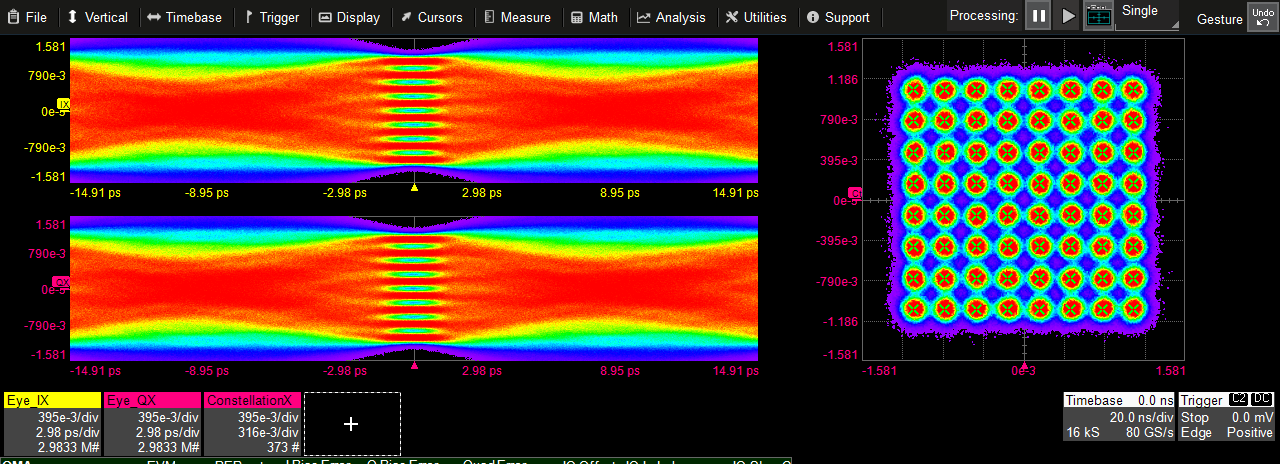Open the ConstellationX descriptor box
The width and height of the screenshot is (1280, 464).
click(253, 424)
